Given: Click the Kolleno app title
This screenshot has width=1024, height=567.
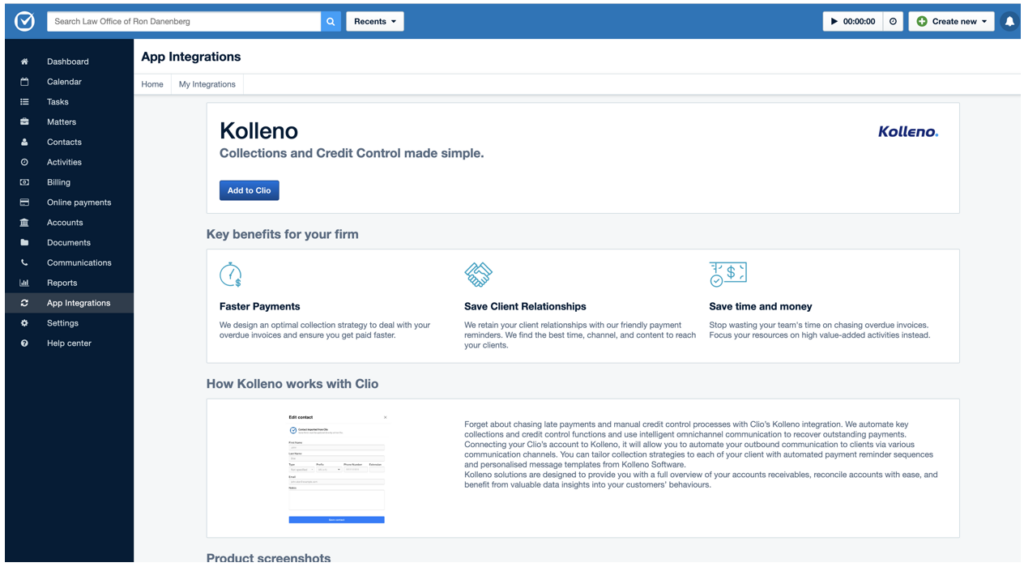Looking at the screenshot, I should tap(259, 131).
